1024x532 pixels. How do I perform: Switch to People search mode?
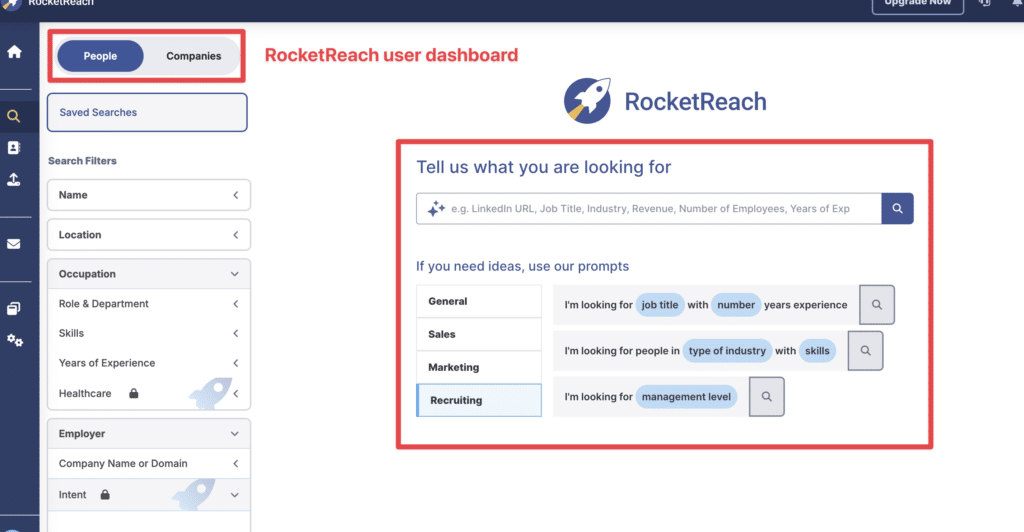coord(100,56)
